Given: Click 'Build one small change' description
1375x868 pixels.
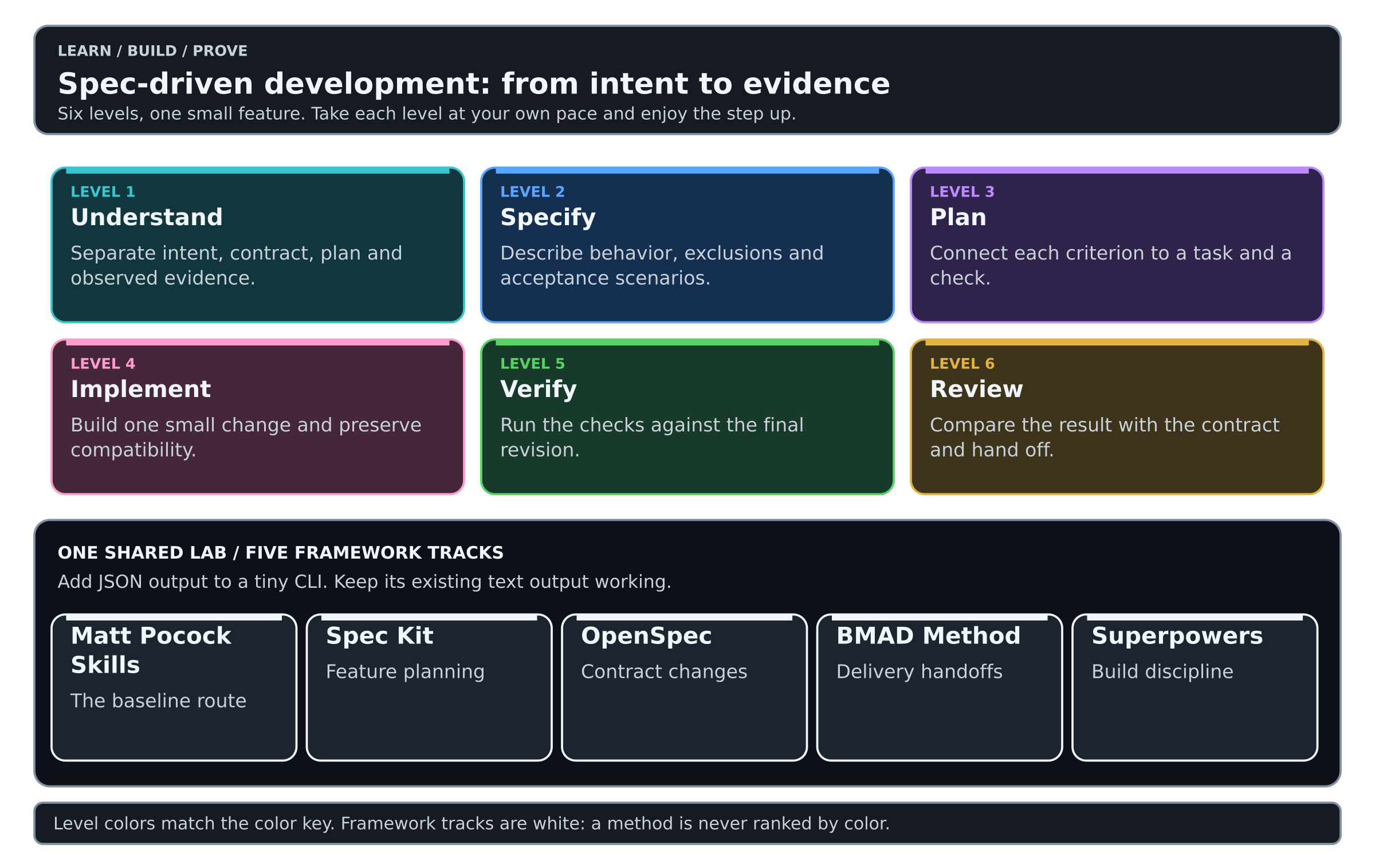Looking at the screenshot, I should pyautogui.click(x=246, y=437).
